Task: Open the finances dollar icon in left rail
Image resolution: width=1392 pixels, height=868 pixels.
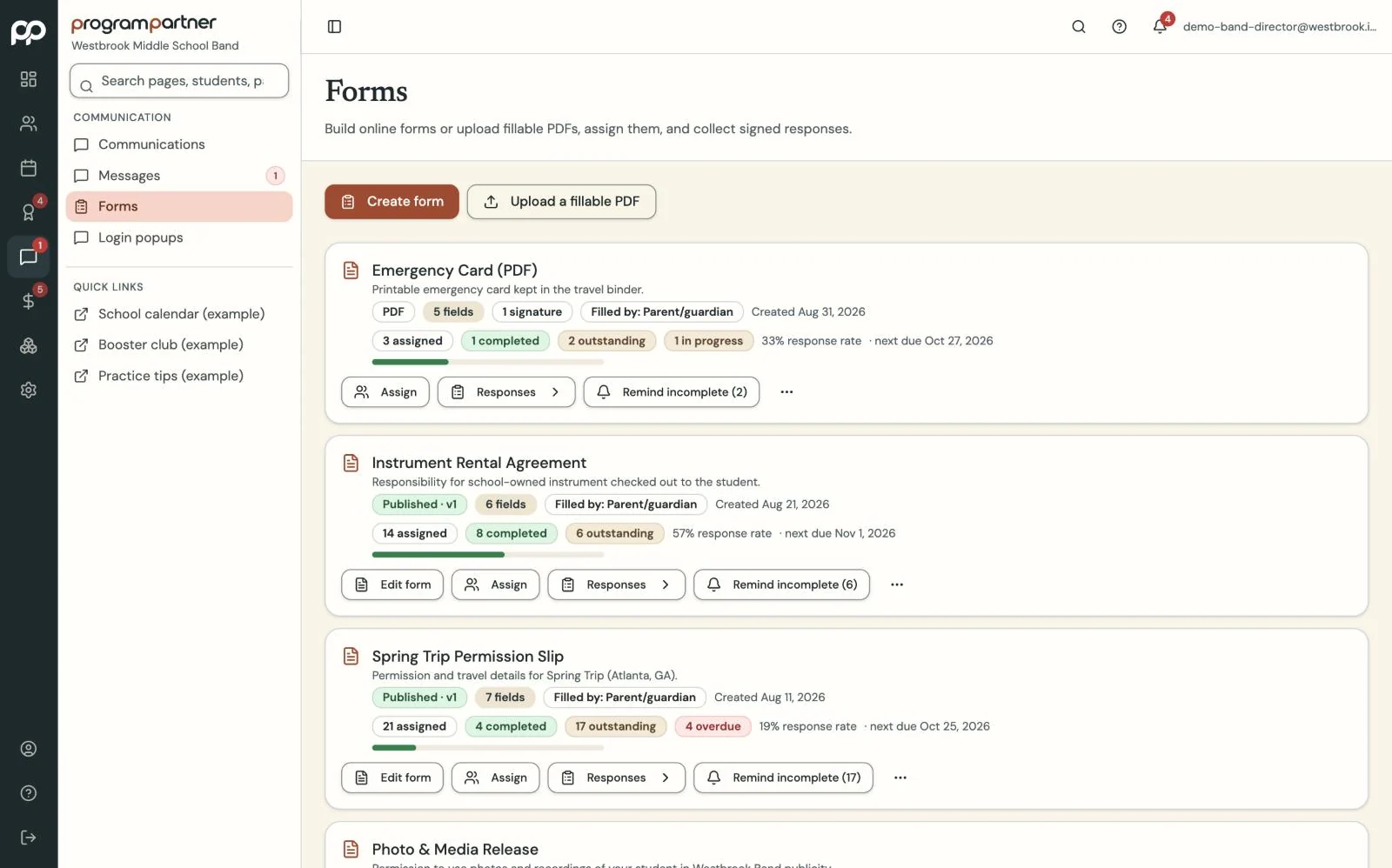Action: pyautogui.click(x=29, y=301)
